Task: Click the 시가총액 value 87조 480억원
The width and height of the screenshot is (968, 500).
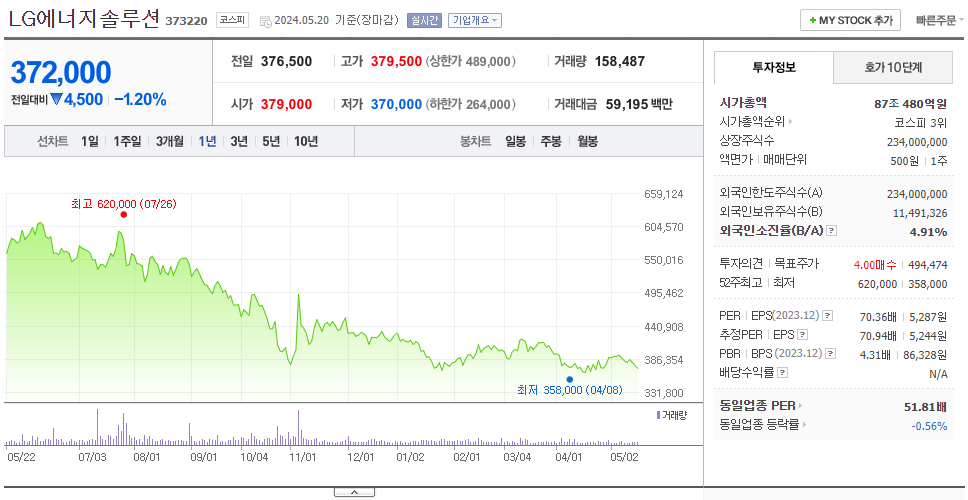Action: click(x=911, y=104)
